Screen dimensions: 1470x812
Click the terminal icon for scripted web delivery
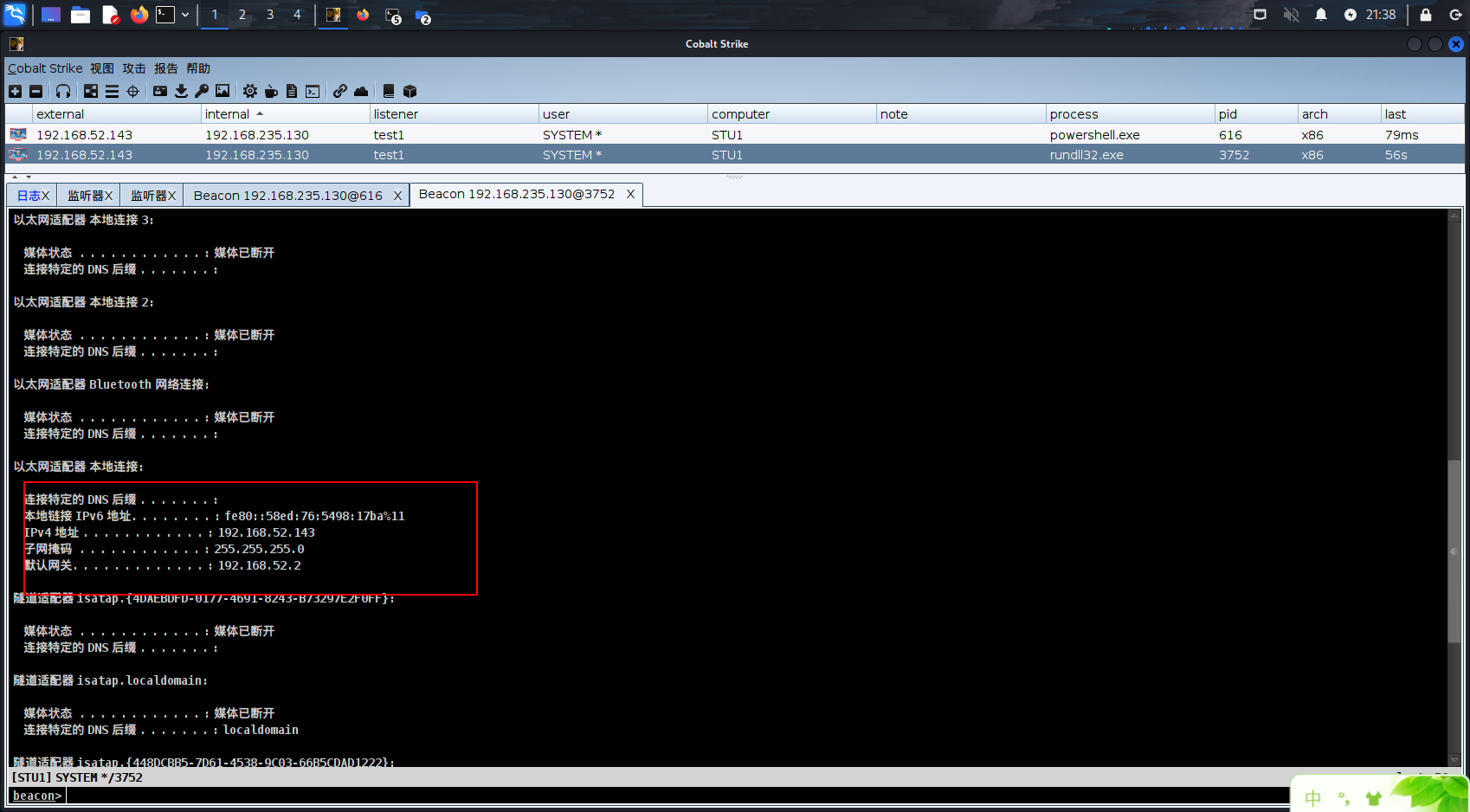313,91
